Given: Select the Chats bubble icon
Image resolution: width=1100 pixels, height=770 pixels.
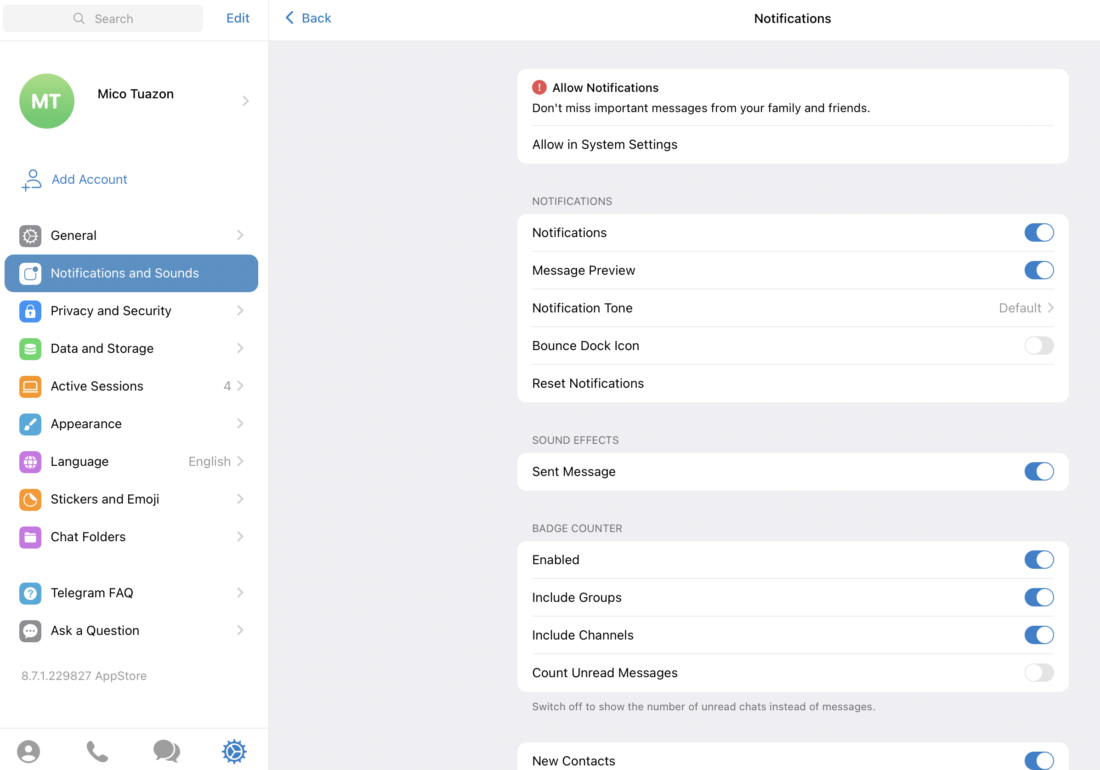Looking at the screenshot, I should coord(166,751).
